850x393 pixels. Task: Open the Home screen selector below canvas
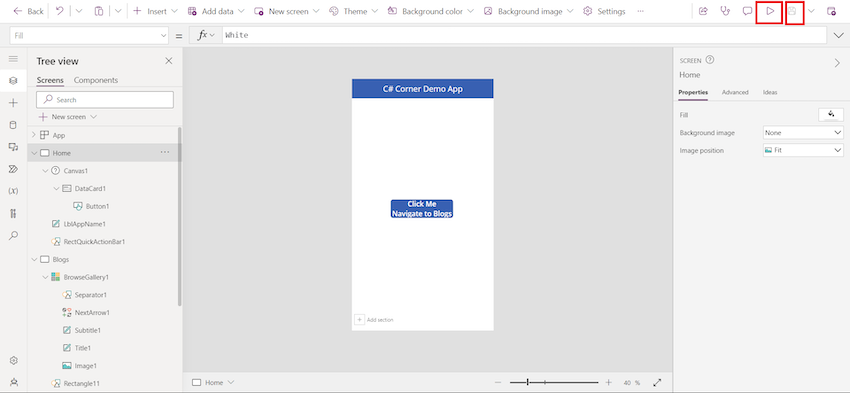(x=214, y=382)
